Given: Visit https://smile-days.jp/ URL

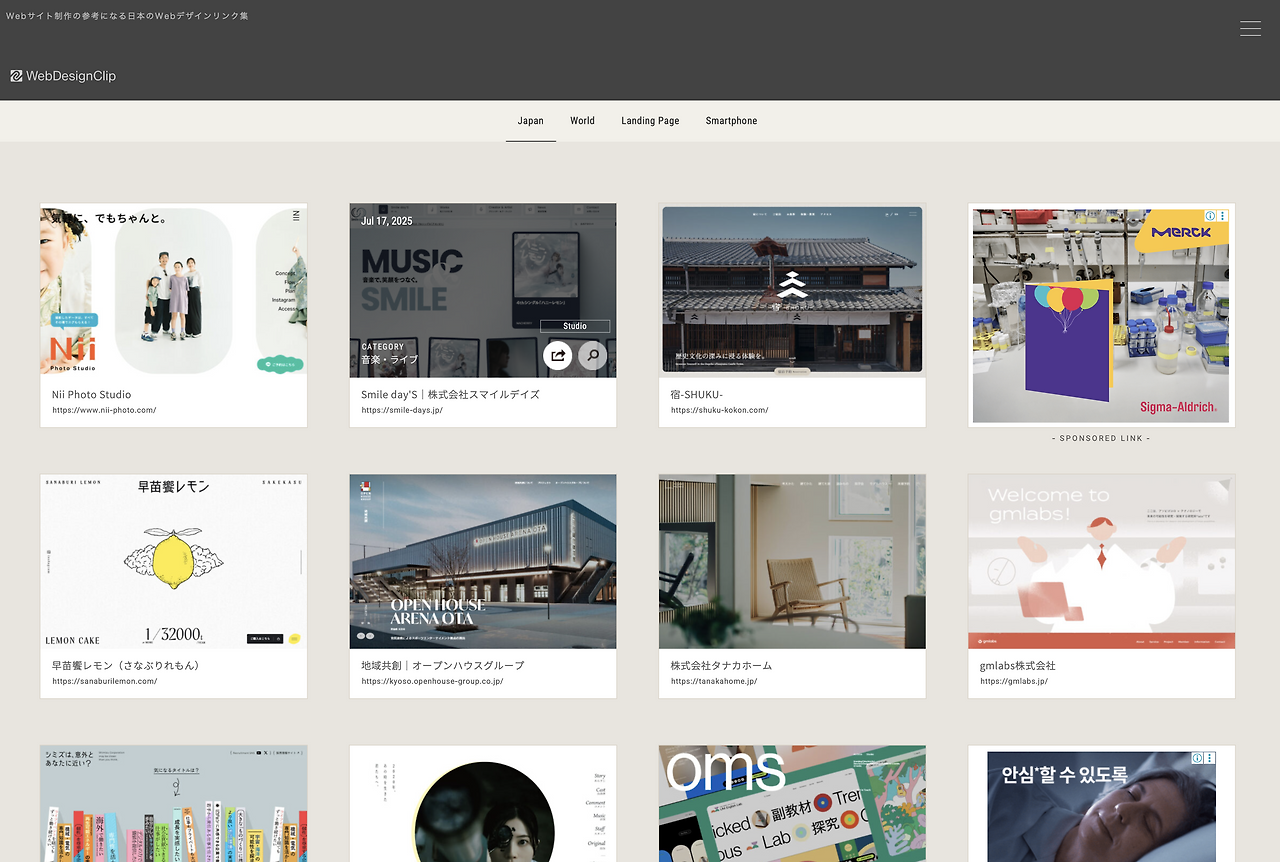Looking at the screenshot, I should point(402,410).
